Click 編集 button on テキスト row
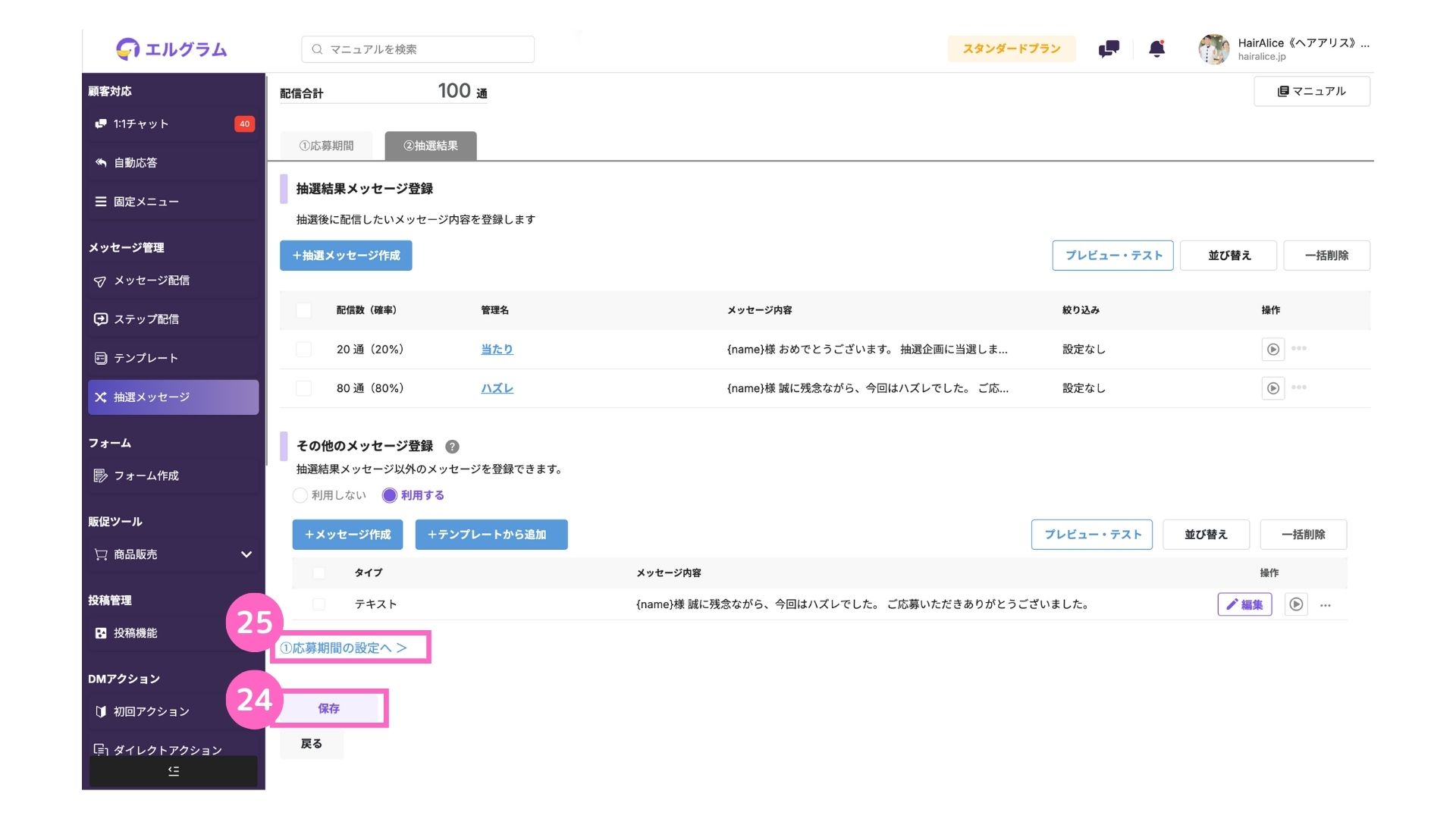The height and width of the screenshot is (819, 1456). [1244, 604]
